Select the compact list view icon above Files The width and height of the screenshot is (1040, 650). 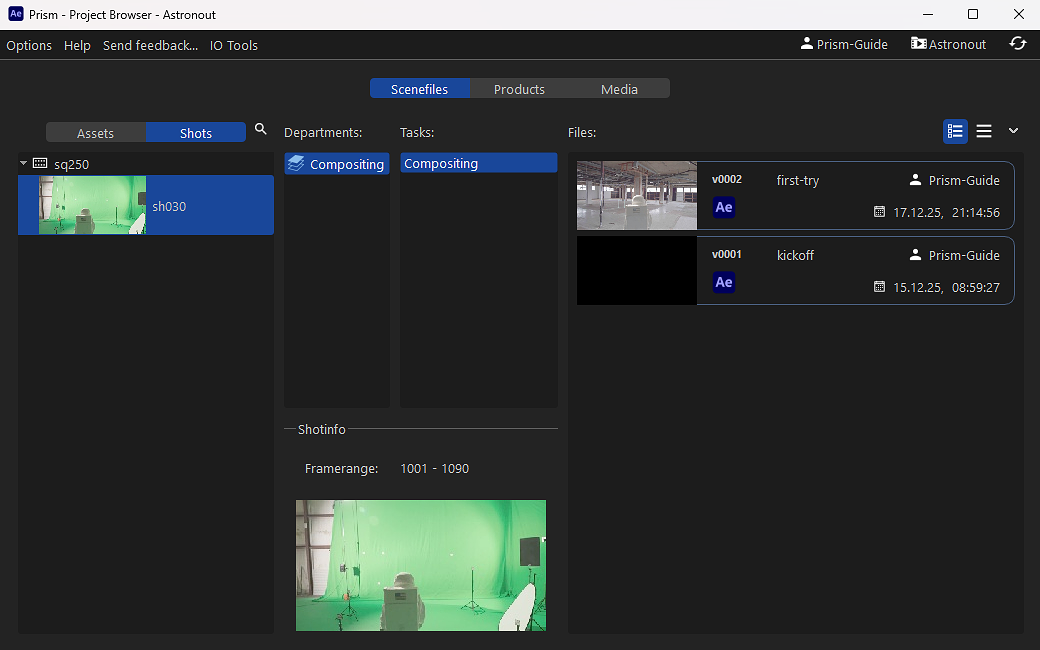[x=984, y=131]
